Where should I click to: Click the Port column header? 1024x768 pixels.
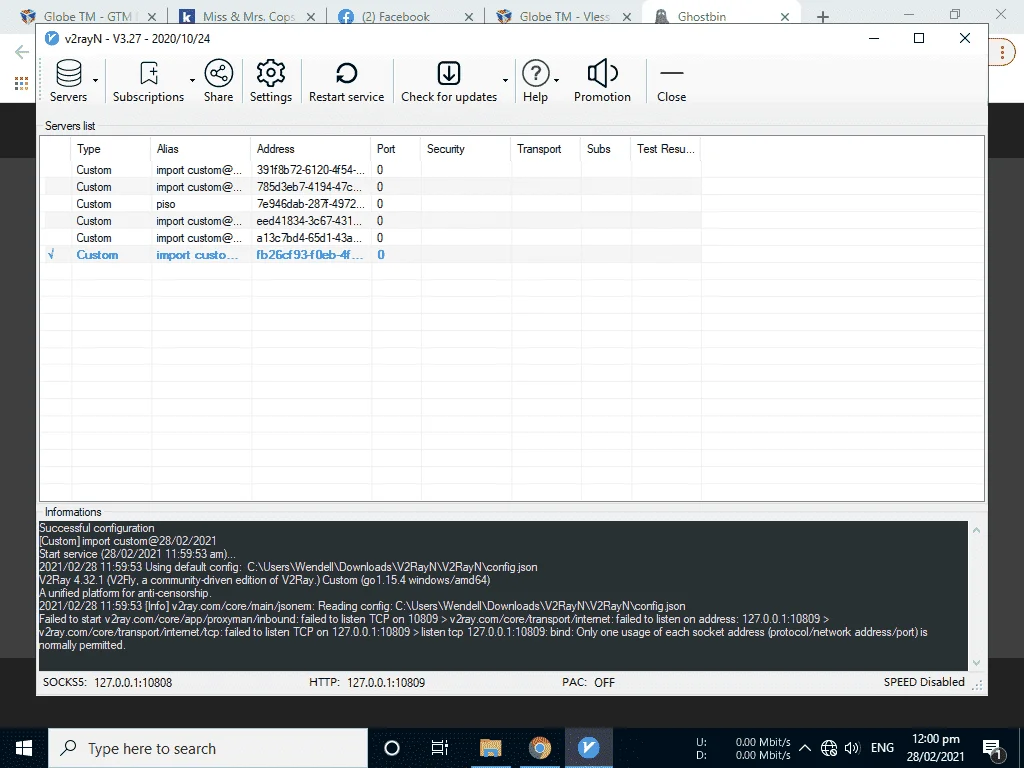click(x=396, y=149)
